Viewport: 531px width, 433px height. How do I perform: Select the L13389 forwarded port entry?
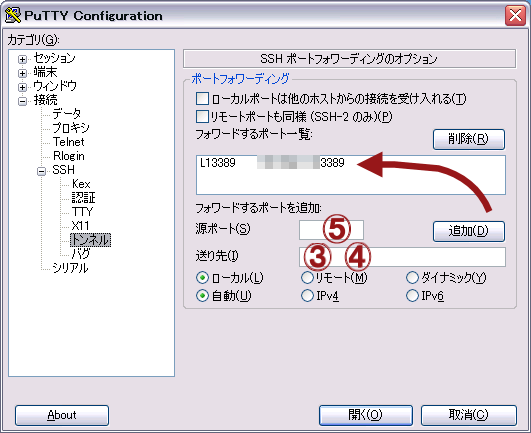coord(351,163)
